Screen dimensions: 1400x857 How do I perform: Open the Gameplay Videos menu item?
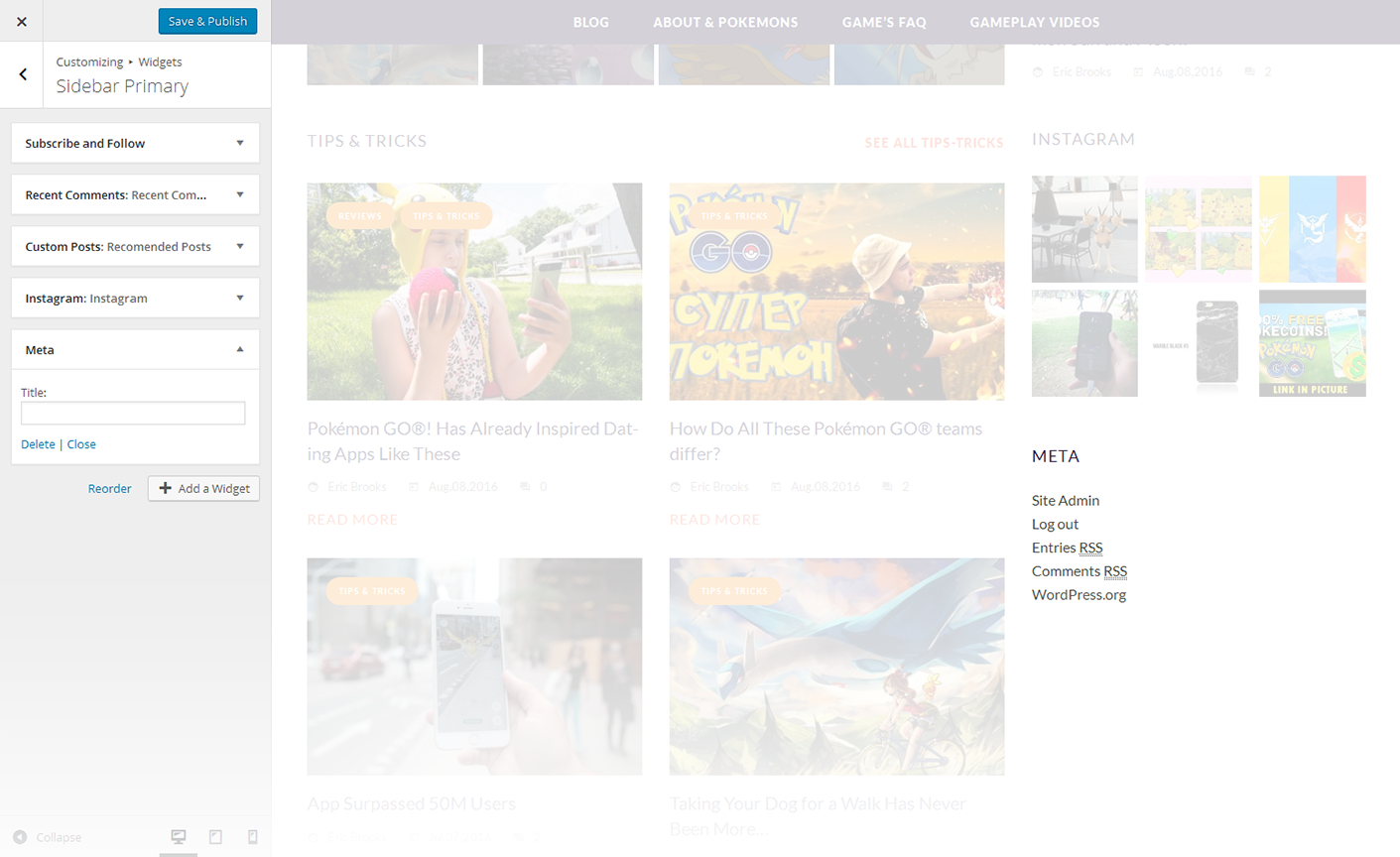click(1034, 22)
